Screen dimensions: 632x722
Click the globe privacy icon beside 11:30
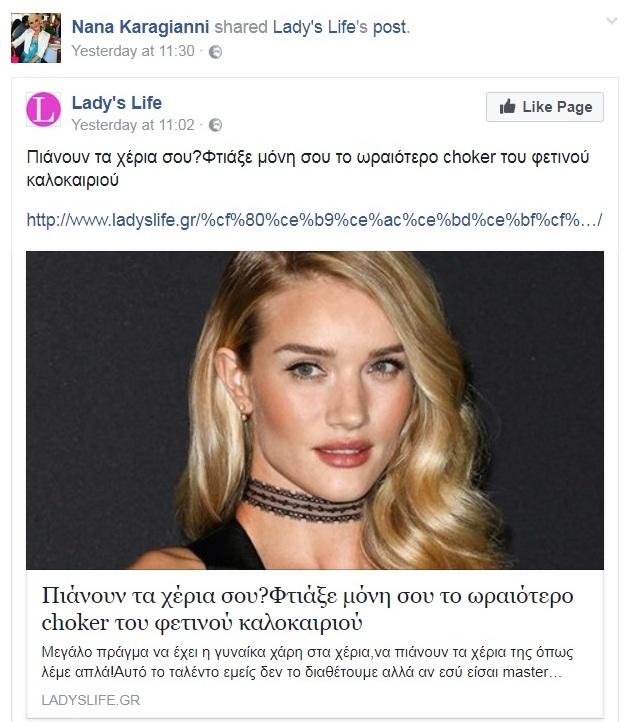(x=215, y=52)
